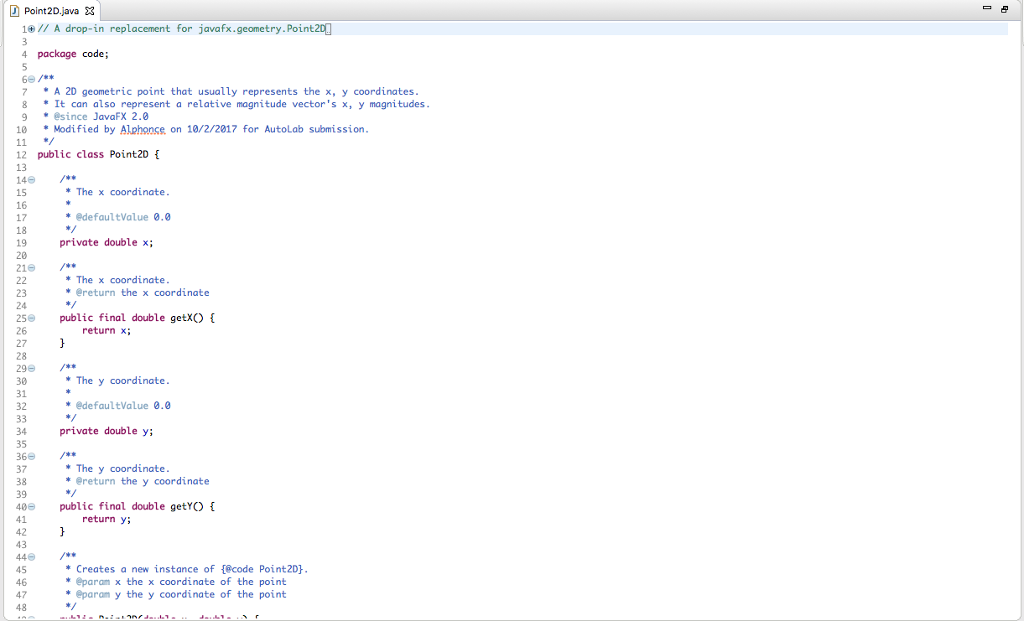Click '@return the y coordinate' comment
The width and height of the screenshot is (1024, 621).
point(142,481)
